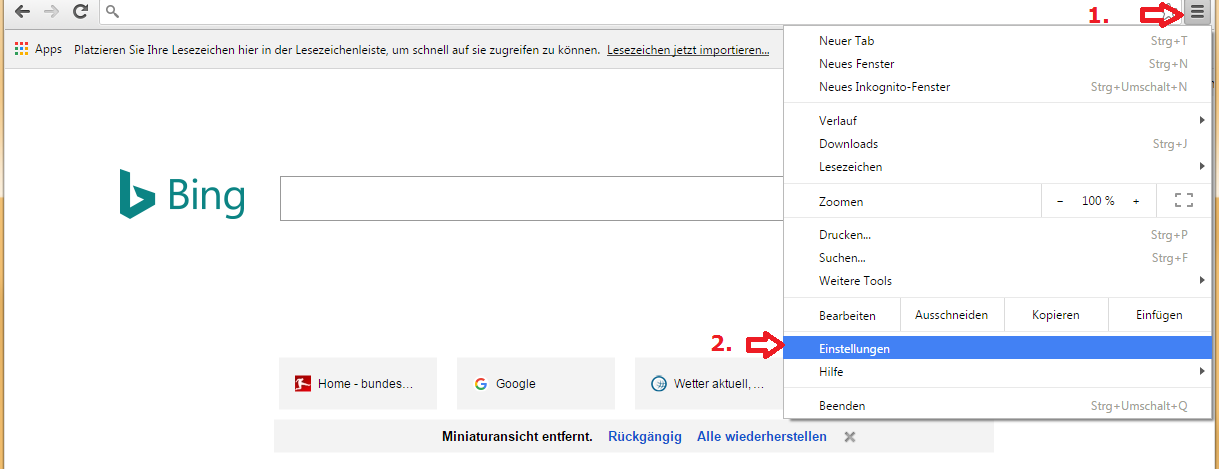The height and width of the screenshot is (469, 1219).
Task: Decrease zoom with the minus button
Action: [x=1060, y=201]
